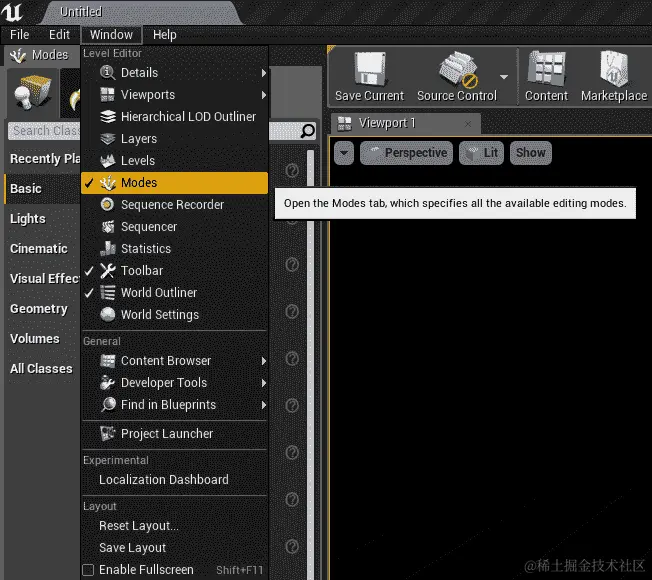Select the Volumes category
The image size is (652, 580).
click(x=42, y=339)
